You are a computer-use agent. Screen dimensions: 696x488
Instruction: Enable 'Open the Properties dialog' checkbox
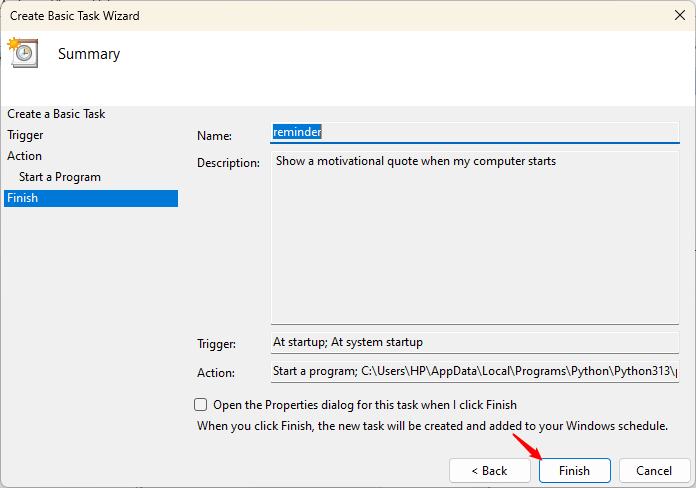pyautogui.click(x=201, y=405)
